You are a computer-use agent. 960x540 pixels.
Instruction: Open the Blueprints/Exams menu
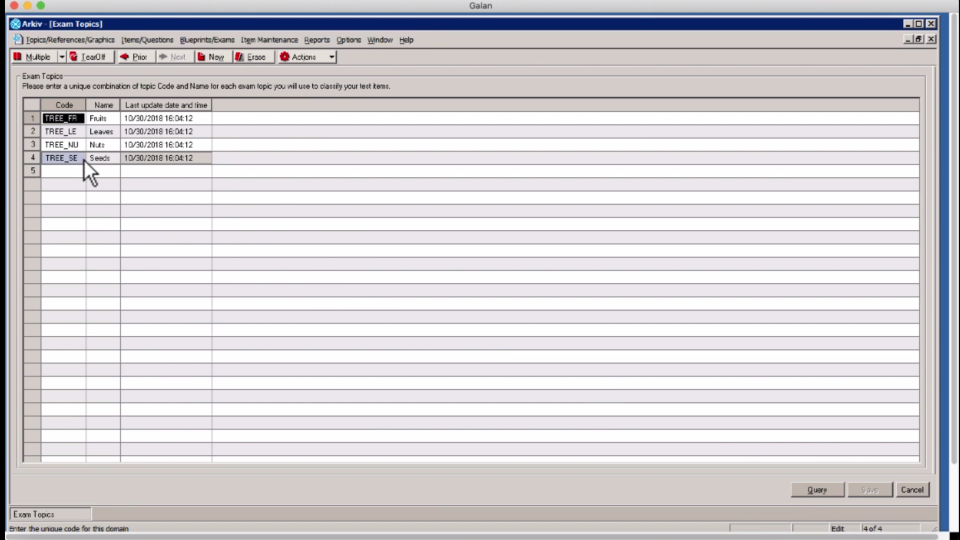(x=207, y=40)
